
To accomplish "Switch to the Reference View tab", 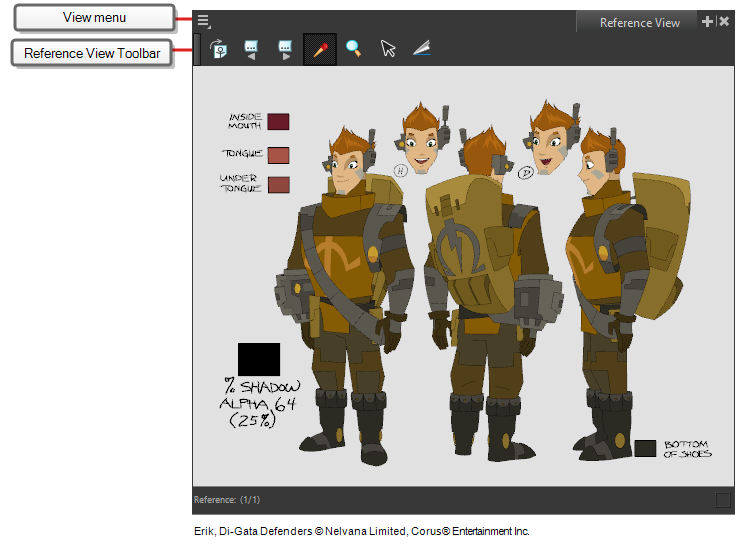I will 639,23.
